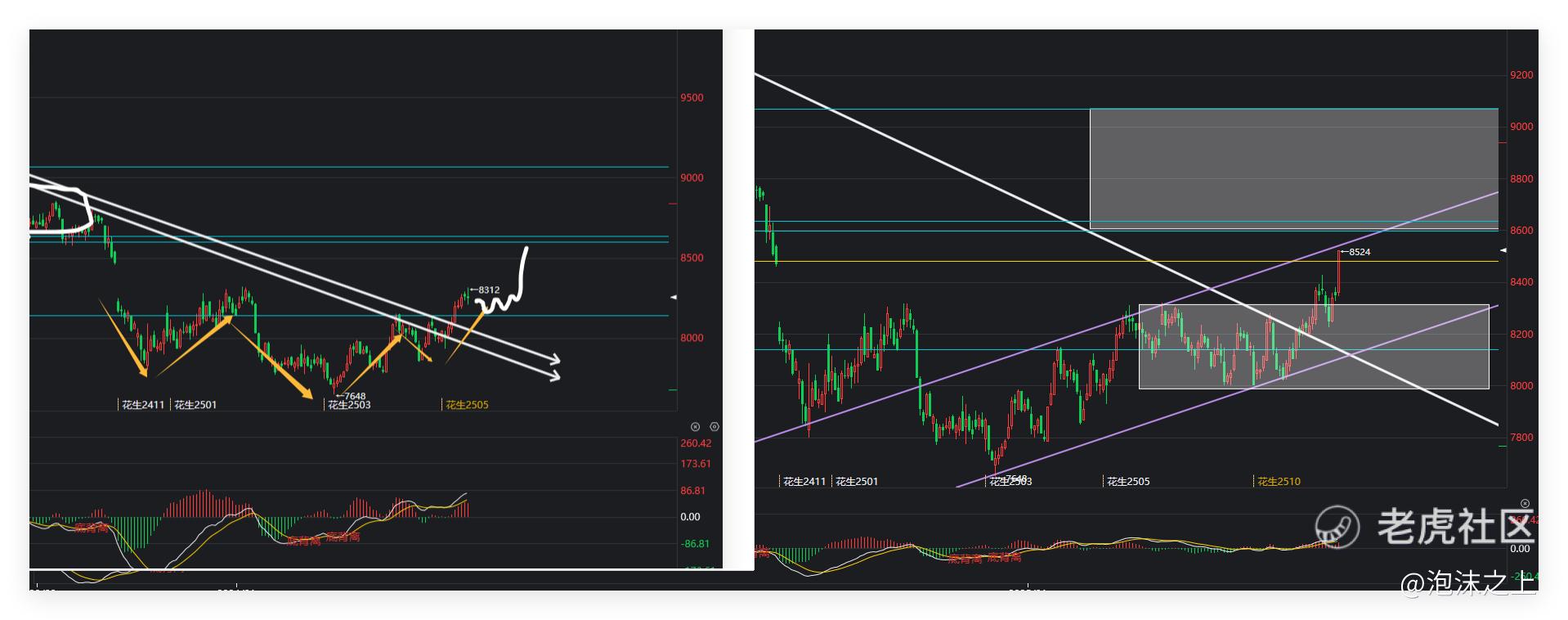Select contract marker 花生2411 in right chart
This screenshot has width=1568, height=620.
pyautogui.click(x=804, y=482)
